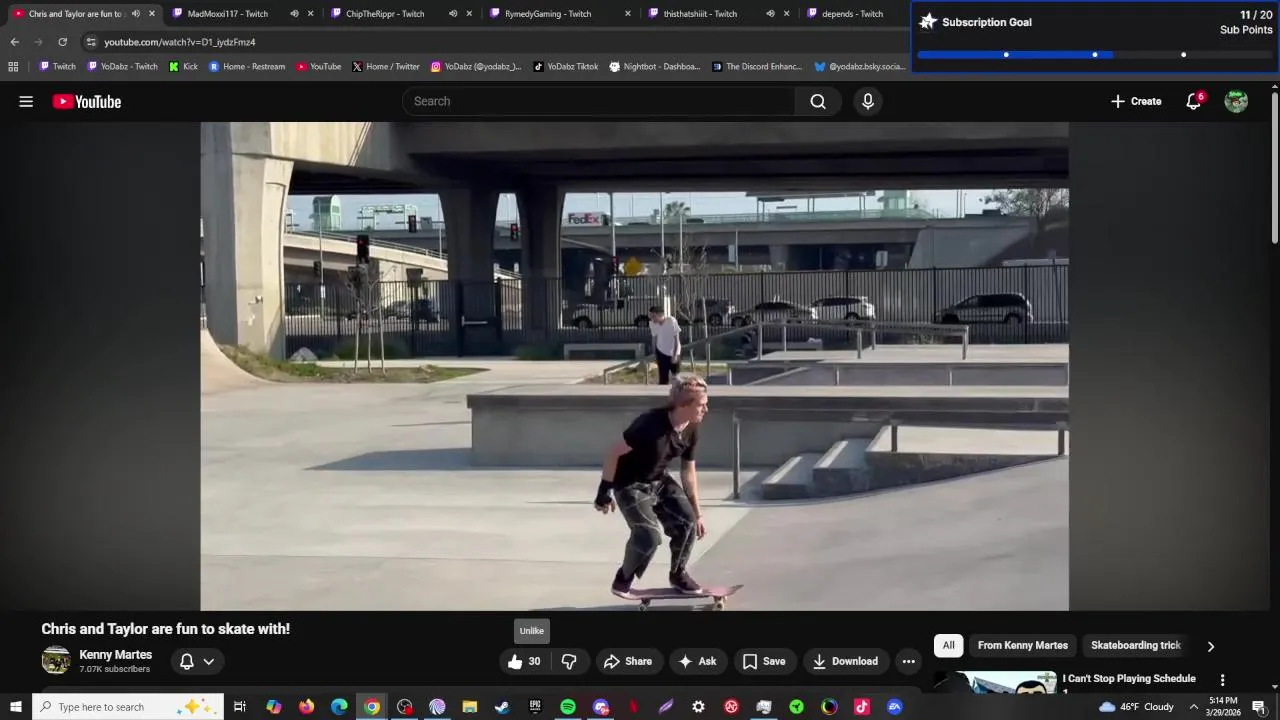
Task: Open Spotify from the taskbar
Action: pos(568,707)
